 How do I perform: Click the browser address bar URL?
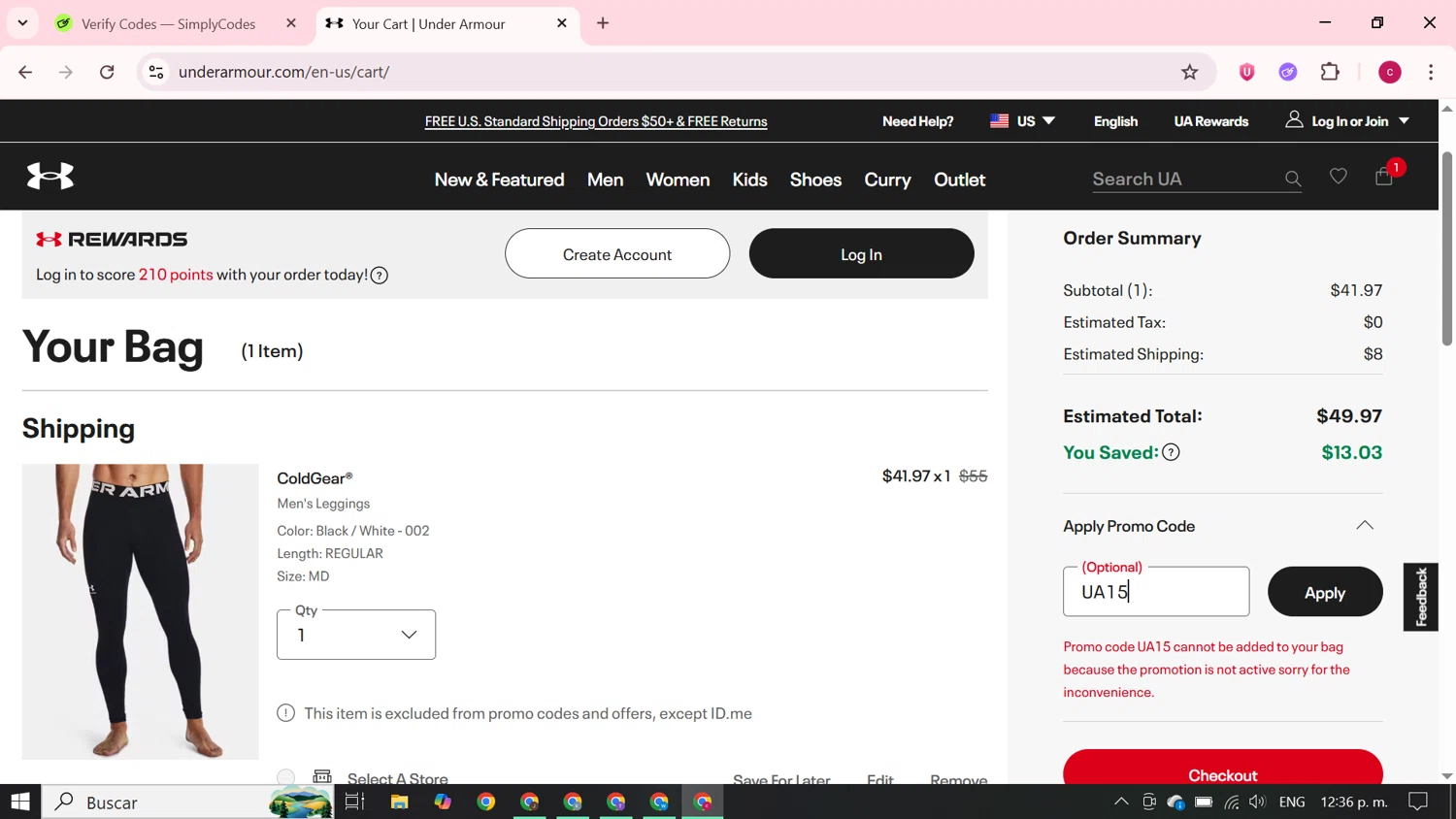(x=284, y=72)
